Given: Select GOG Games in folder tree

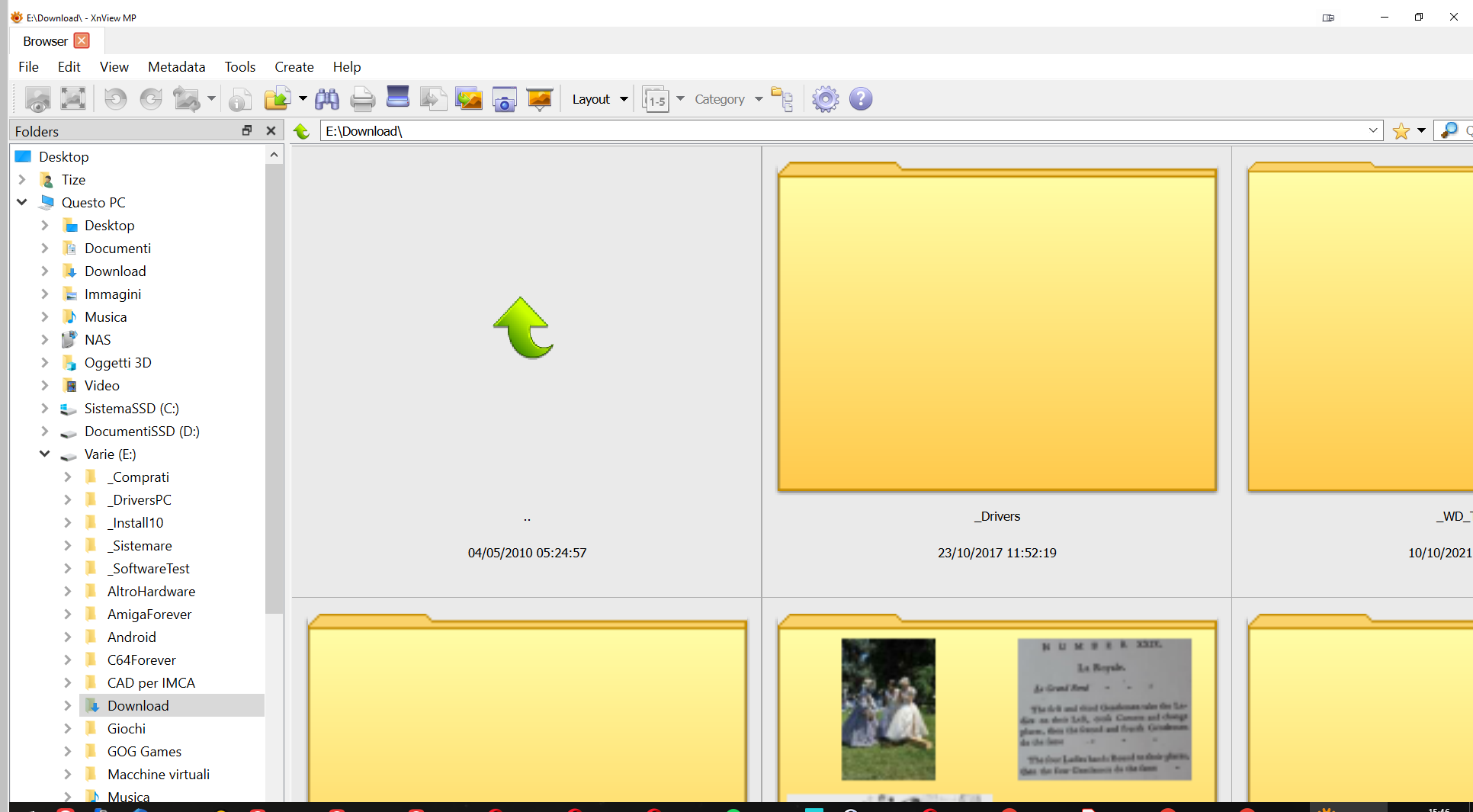Looking at the screenshot, I should [144, 752].
